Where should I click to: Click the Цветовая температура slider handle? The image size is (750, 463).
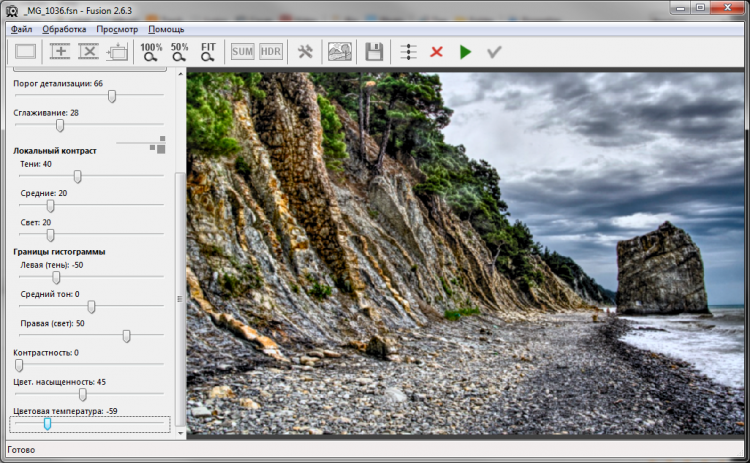[x=47, y=424]
